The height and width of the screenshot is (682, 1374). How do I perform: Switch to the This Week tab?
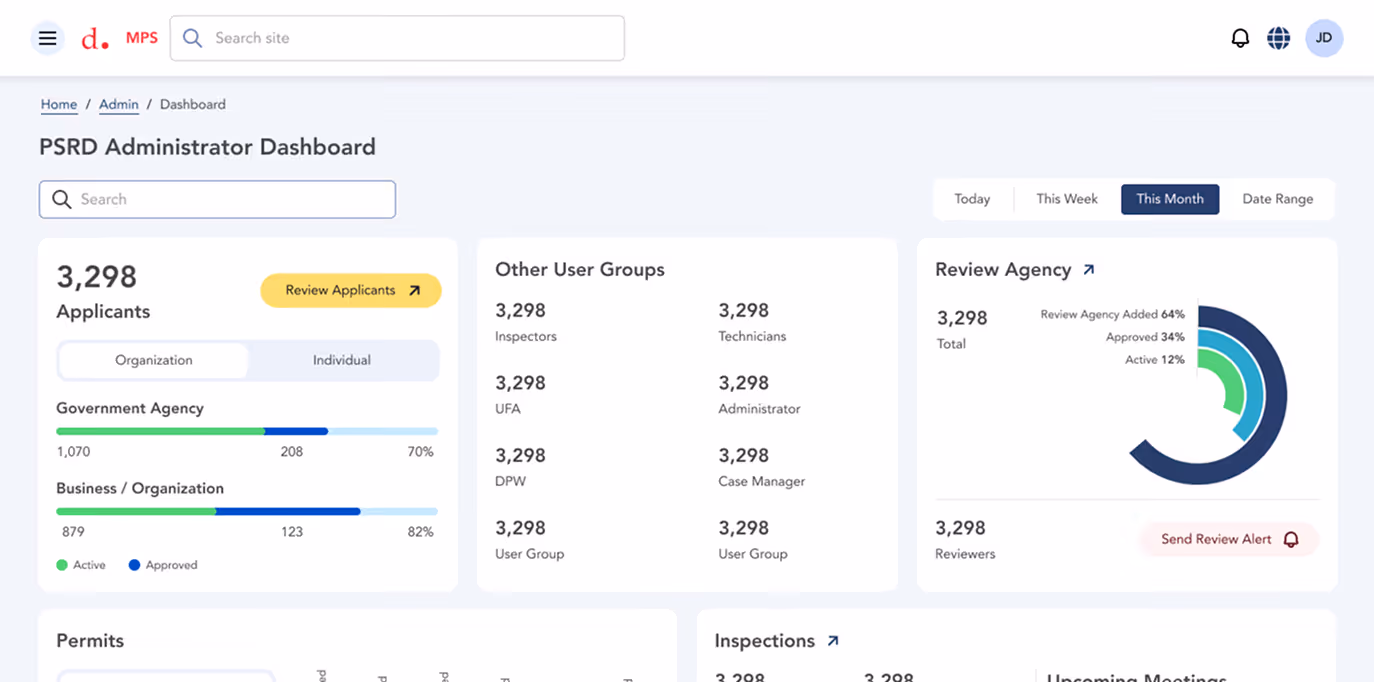coord(1066,198)
